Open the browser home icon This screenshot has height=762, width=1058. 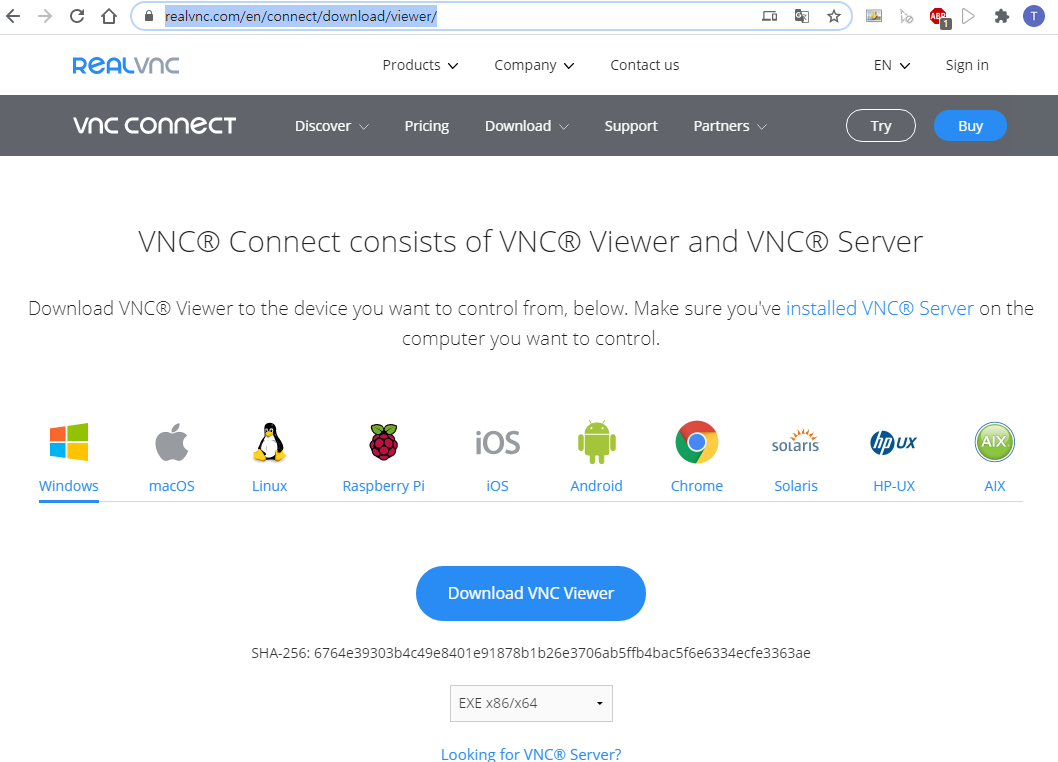coord(109,16)
